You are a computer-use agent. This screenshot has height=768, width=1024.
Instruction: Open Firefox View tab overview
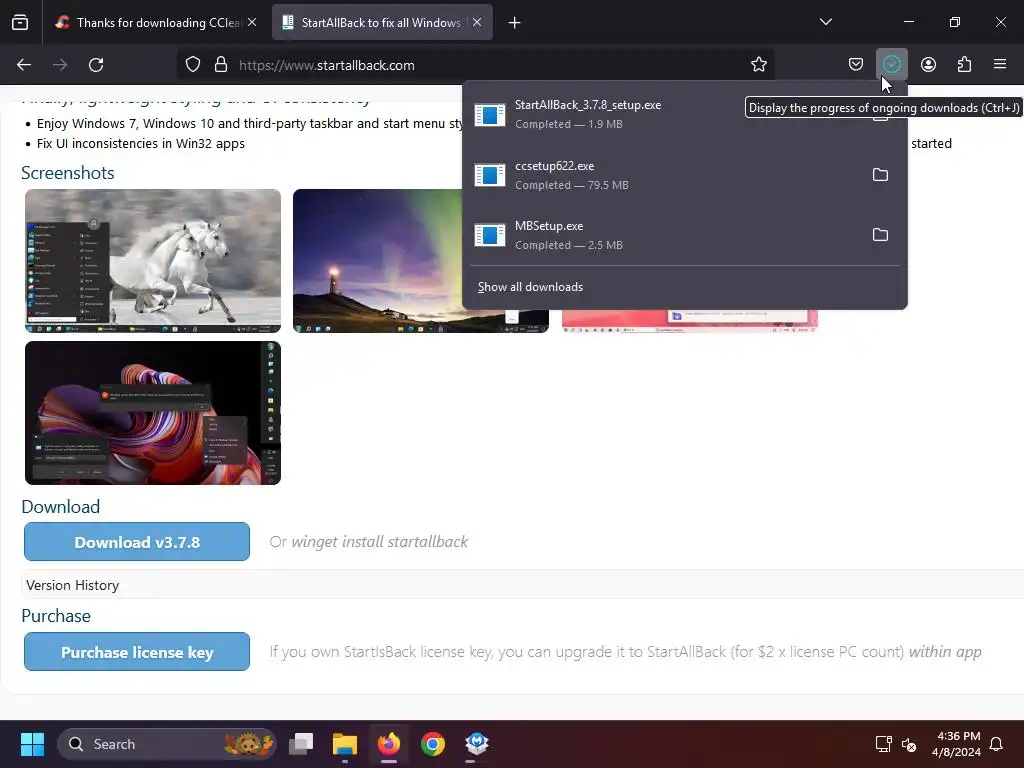coord(20,22)
